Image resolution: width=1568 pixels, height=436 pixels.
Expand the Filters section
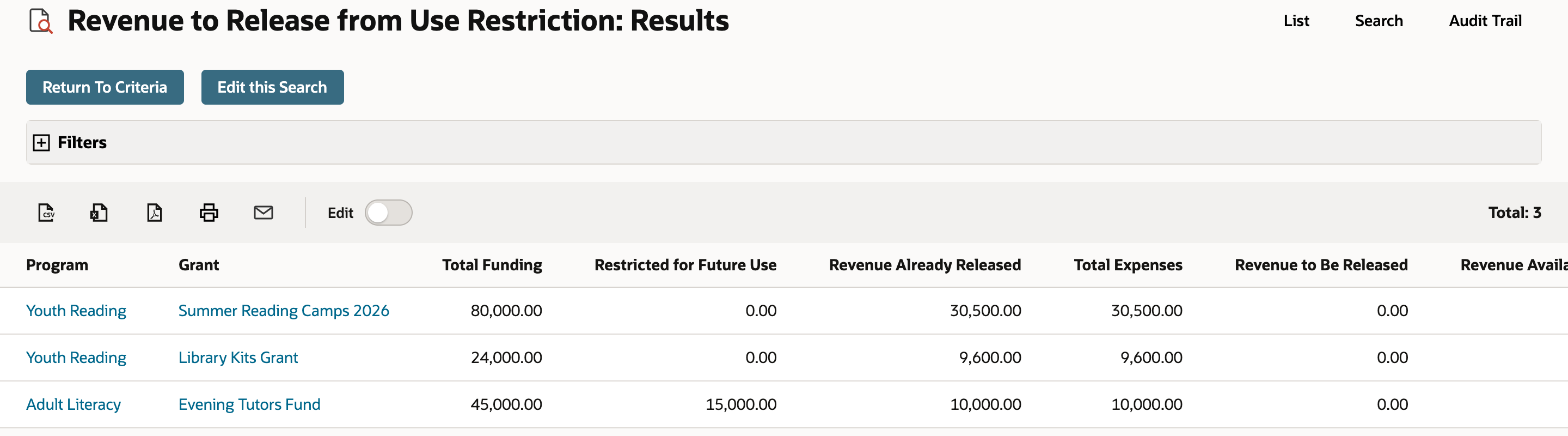pos(41,142)
